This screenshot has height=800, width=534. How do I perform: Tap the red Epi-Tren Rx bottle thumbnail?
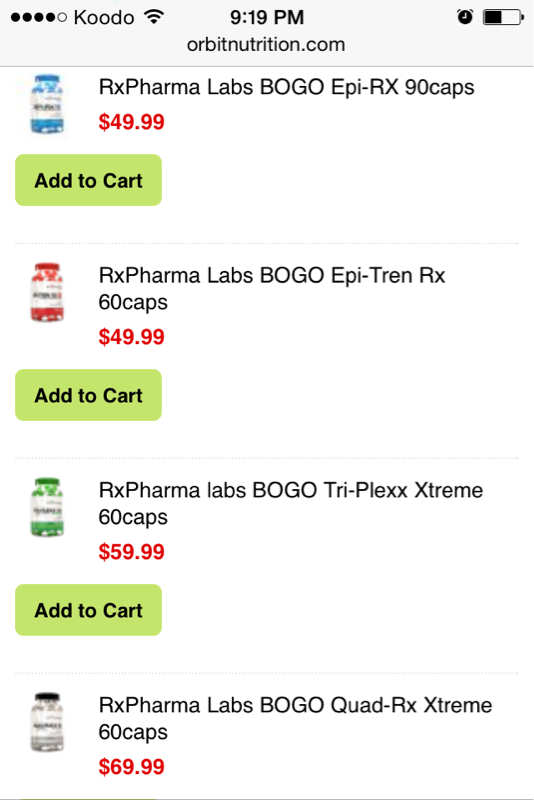(x=47, y=292)
